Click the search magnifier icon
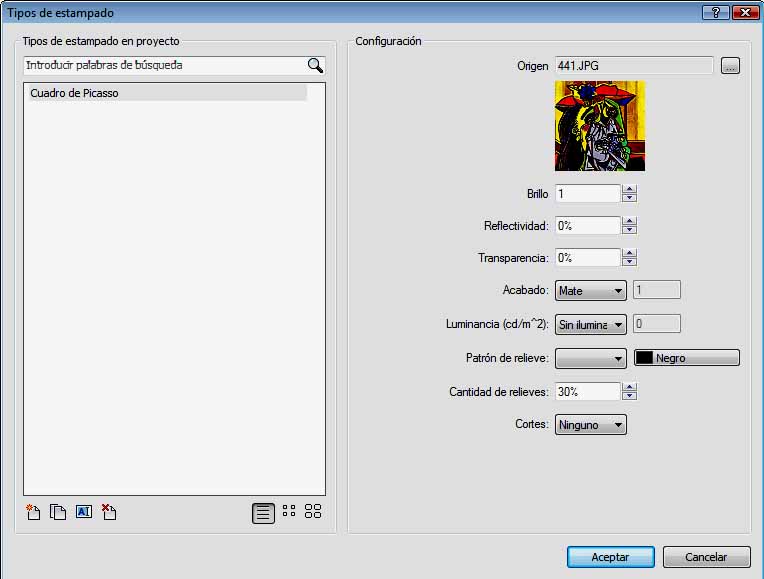 (315, 66)
